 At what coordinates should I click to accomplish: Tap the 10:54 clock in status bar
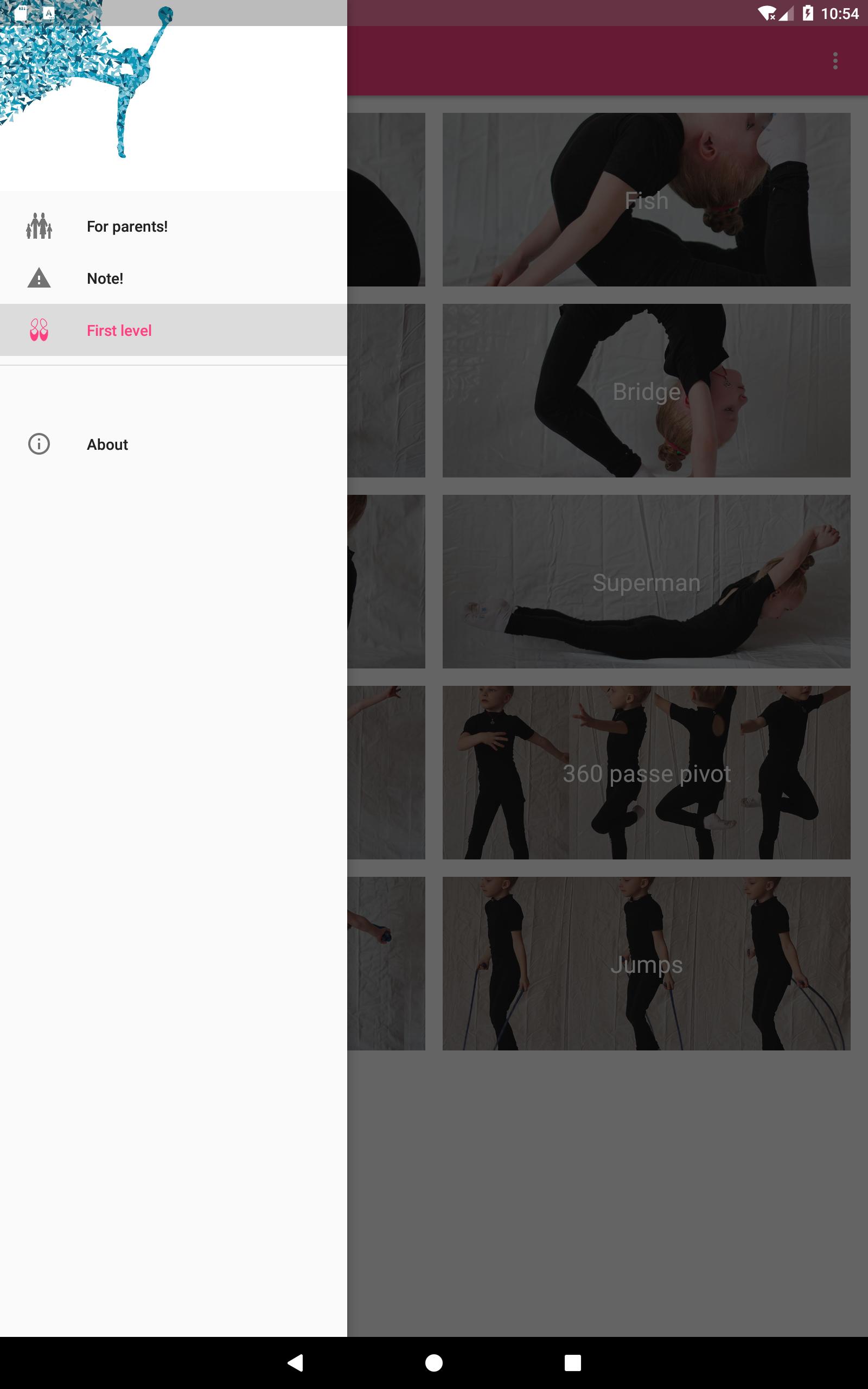pos(840,13)
